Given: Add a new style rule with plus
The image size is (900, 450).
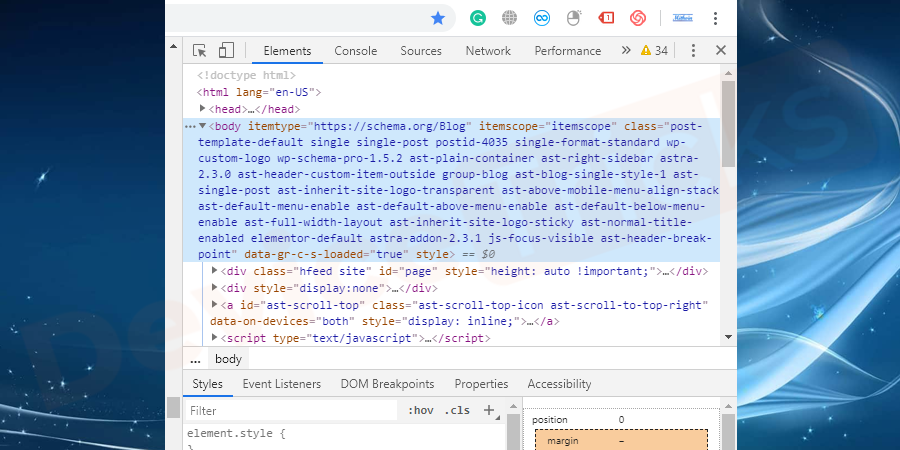Looking at the screenshot, I should tap(488, 410).
